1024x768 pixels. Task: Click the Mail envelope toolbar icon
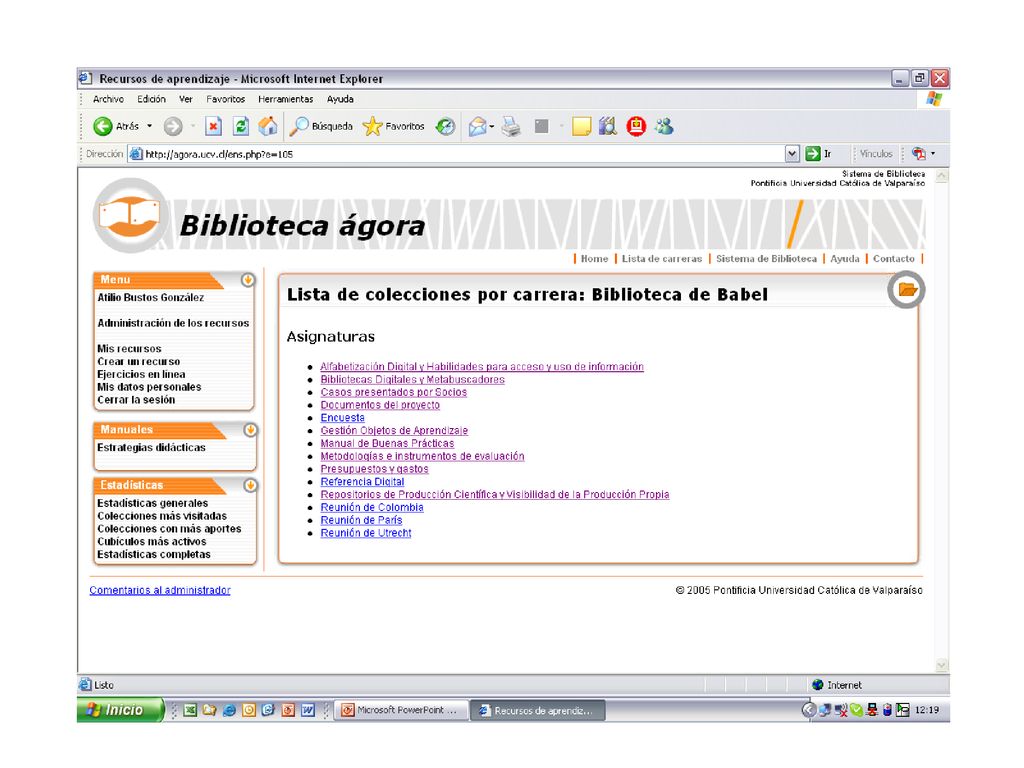click(477, 126)
